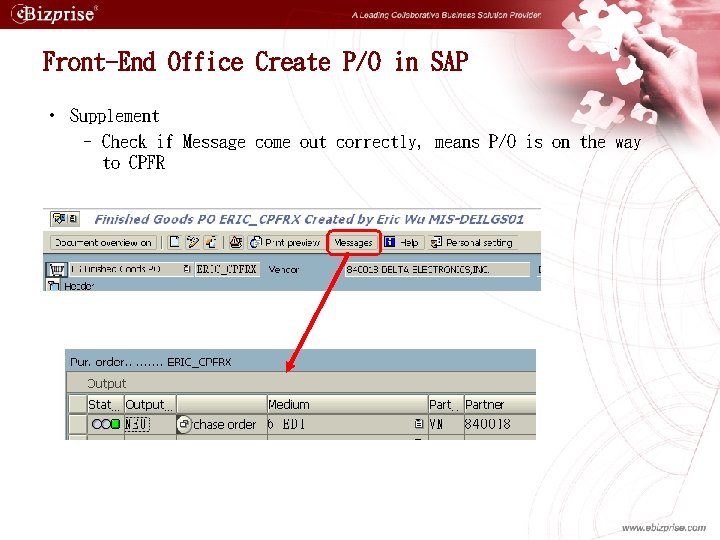Click the Other purchase order icon
Viewport: 720px width, 540px height.
[211, 242]
